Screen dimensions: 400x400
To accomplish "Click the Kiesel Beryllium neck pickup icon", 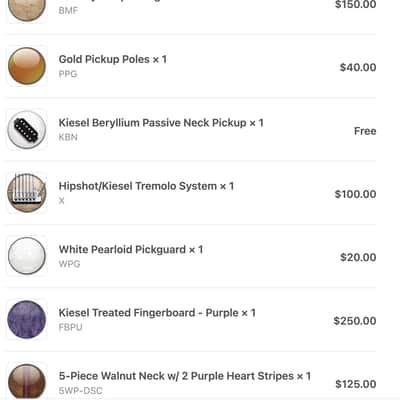I will [x=27, y=129].
